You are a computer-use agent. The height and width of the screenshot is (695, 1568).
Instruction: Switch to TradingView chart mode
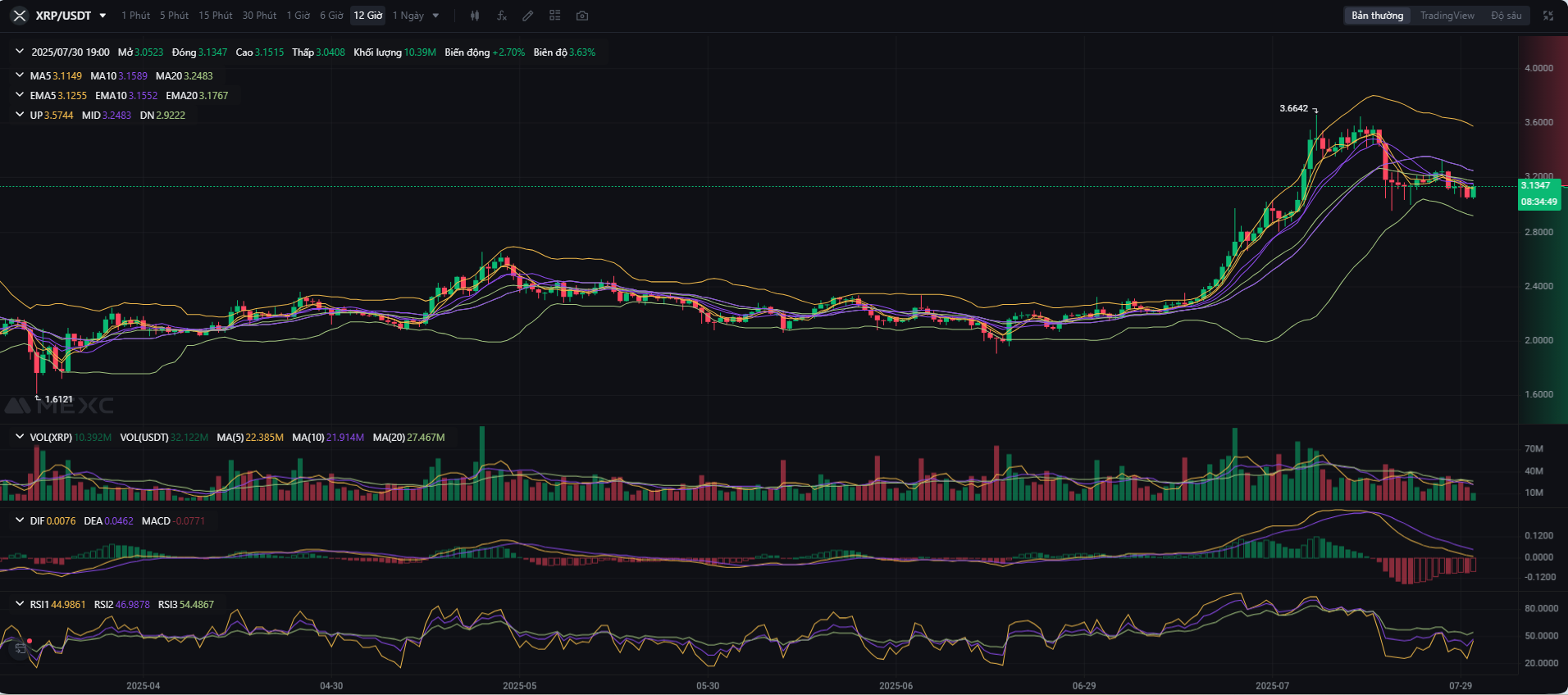tap(1447, 16)
